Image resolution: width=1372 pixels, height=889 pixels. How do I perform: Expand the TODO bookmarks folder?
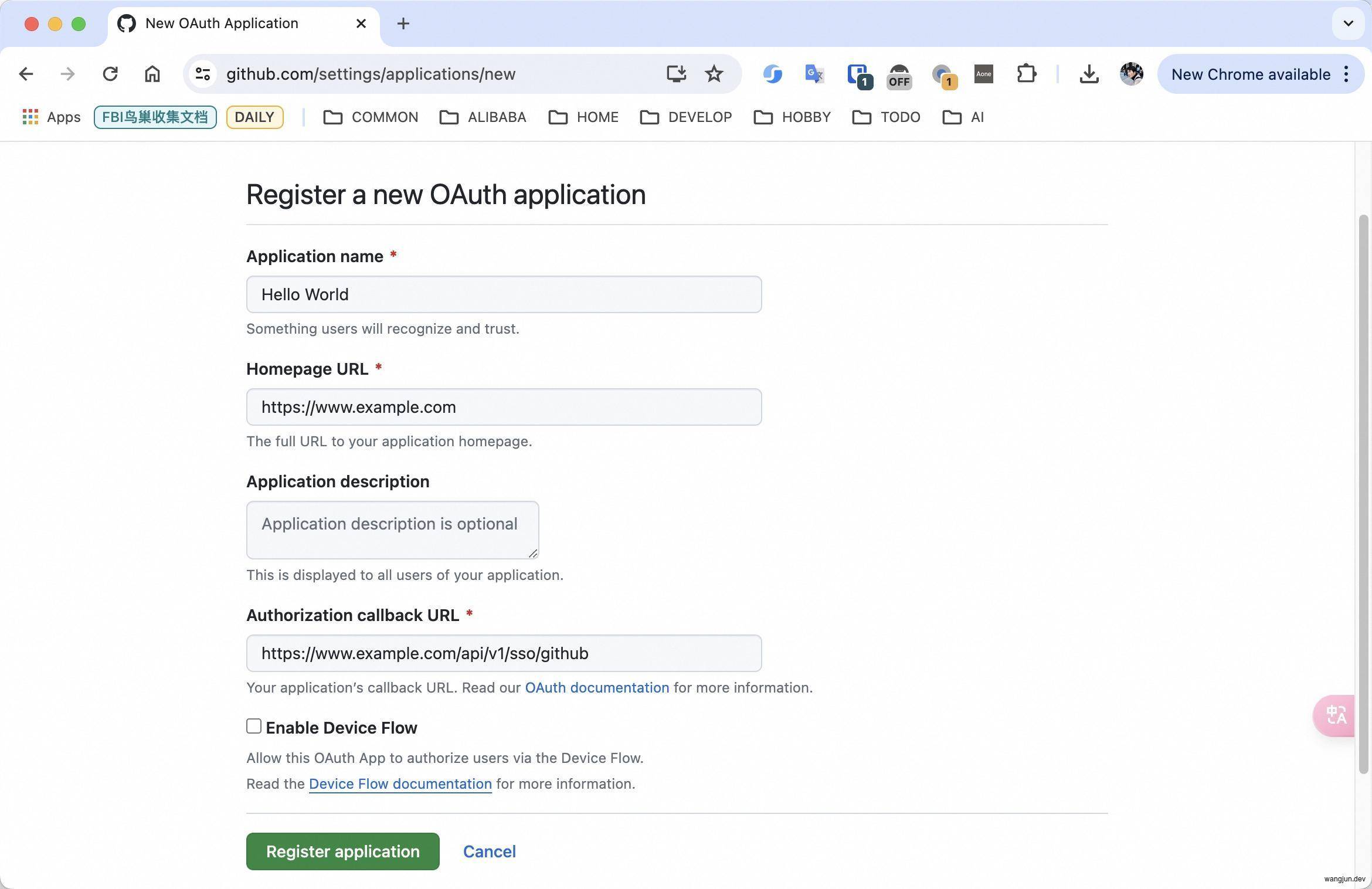click(x=886, y=117)
